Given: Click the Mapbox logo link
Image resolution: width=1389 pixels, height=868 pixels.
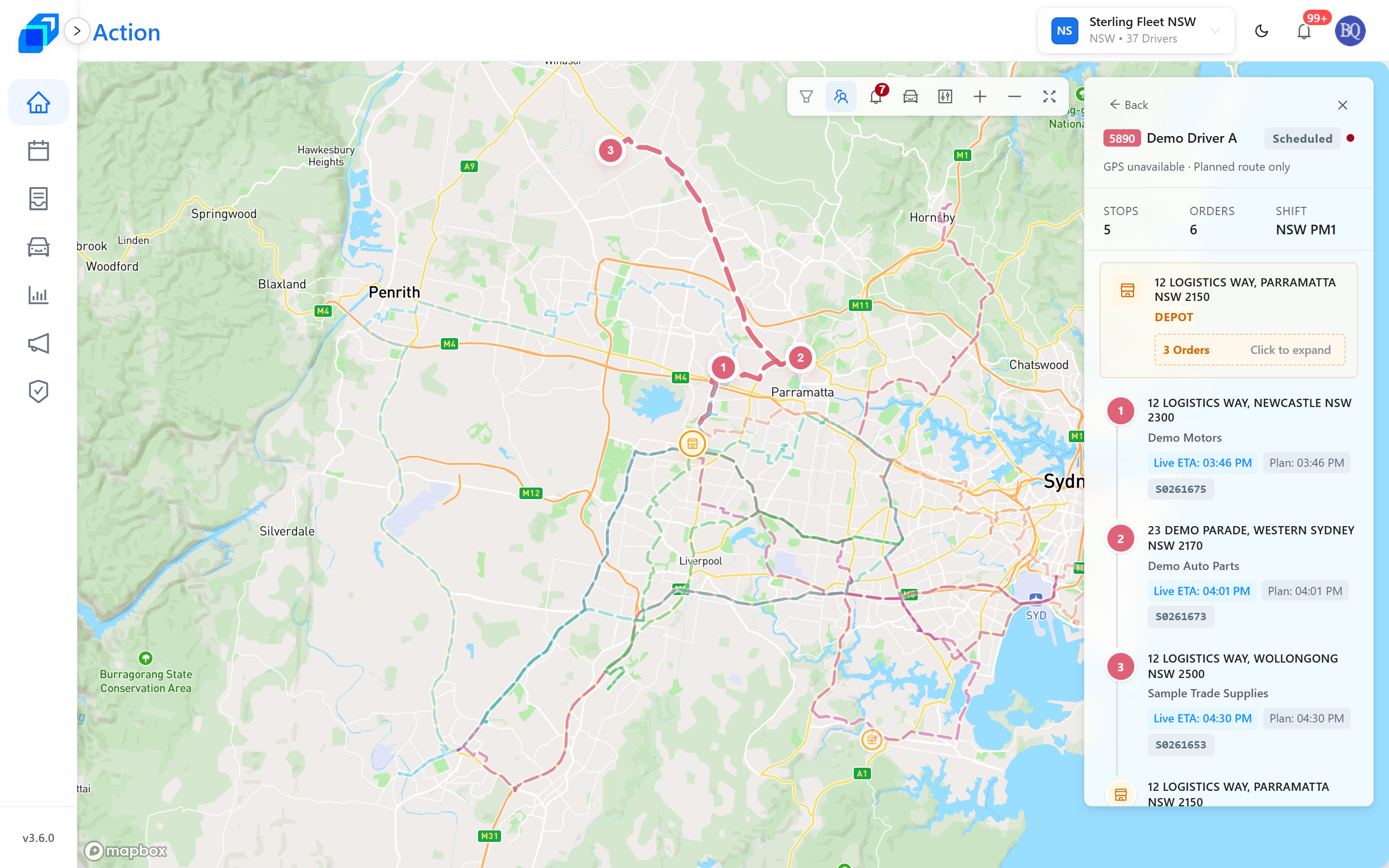Looking at the screenshot, I should (x=126, y=850).
